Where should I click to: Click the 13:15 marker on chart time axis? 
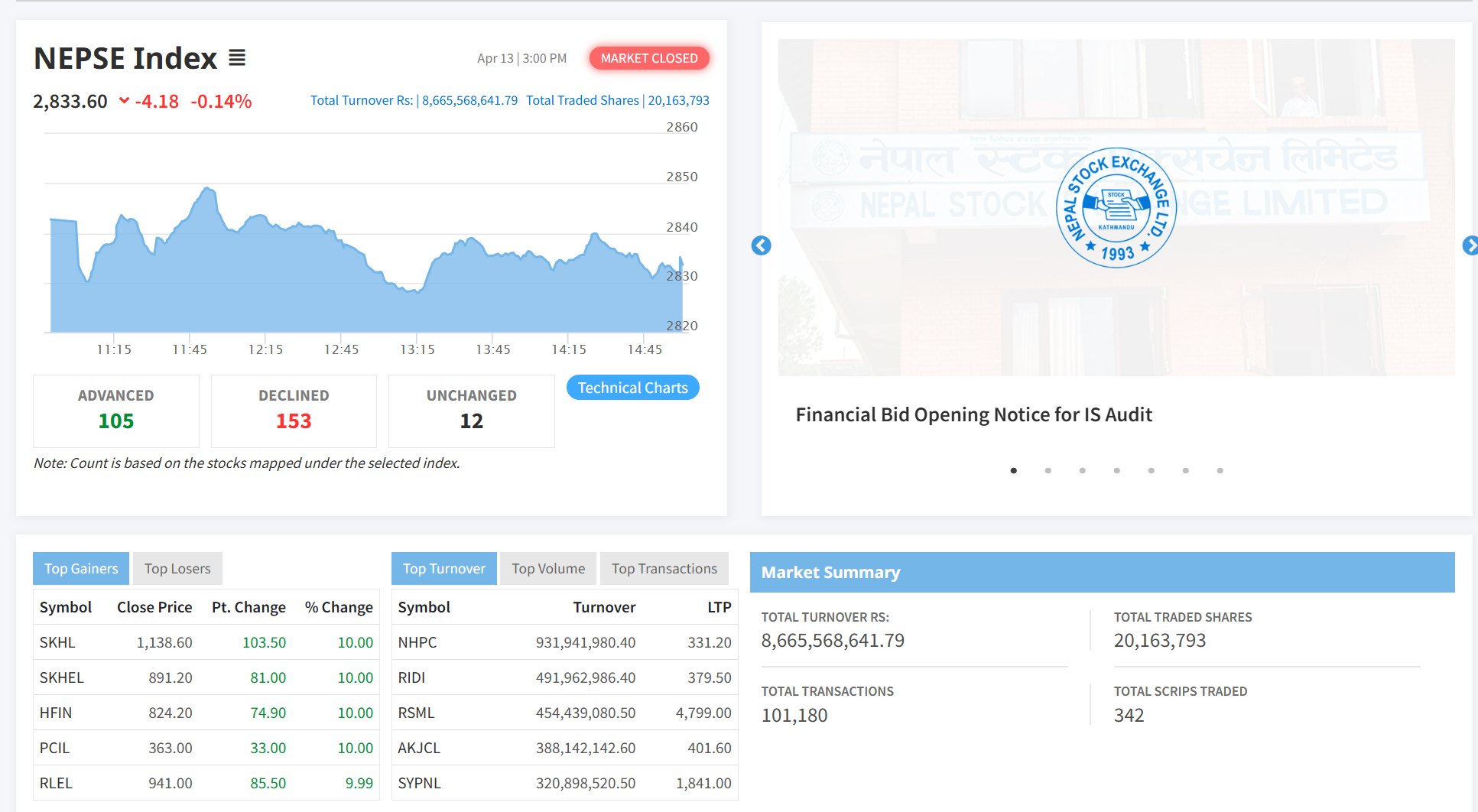417,349
